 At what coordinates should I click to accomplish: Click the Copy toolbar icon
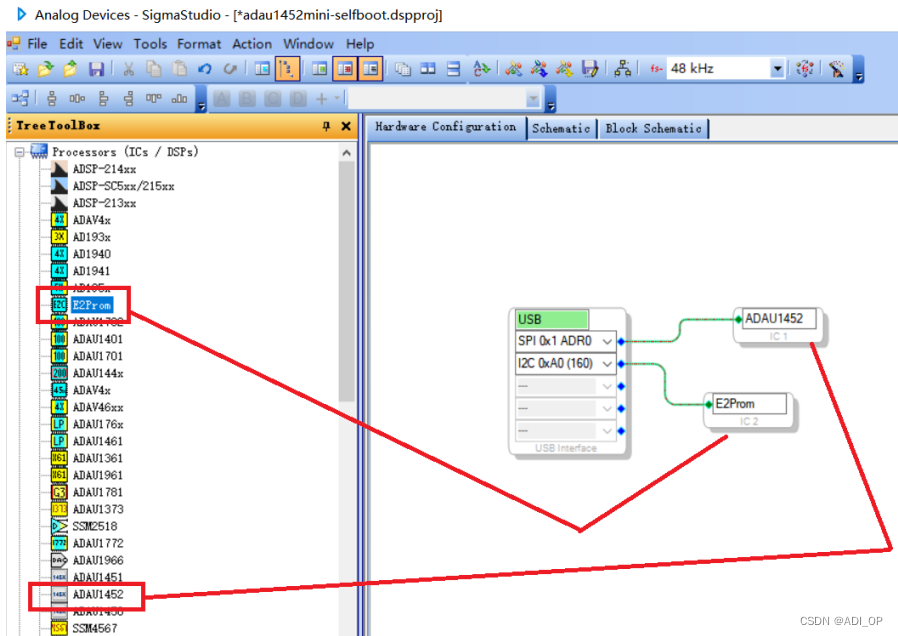(153, 69)
